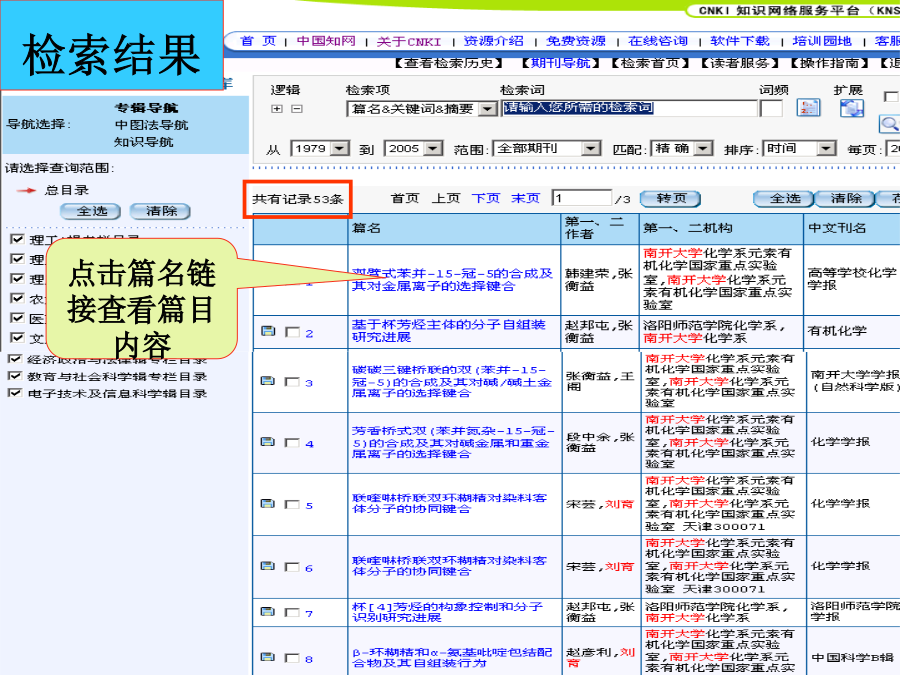This screenshot has height=675, width=900.
Task: Open article 杯[4]芳烃的构象控制和分子识别研究进展
Action: [448, 612]
